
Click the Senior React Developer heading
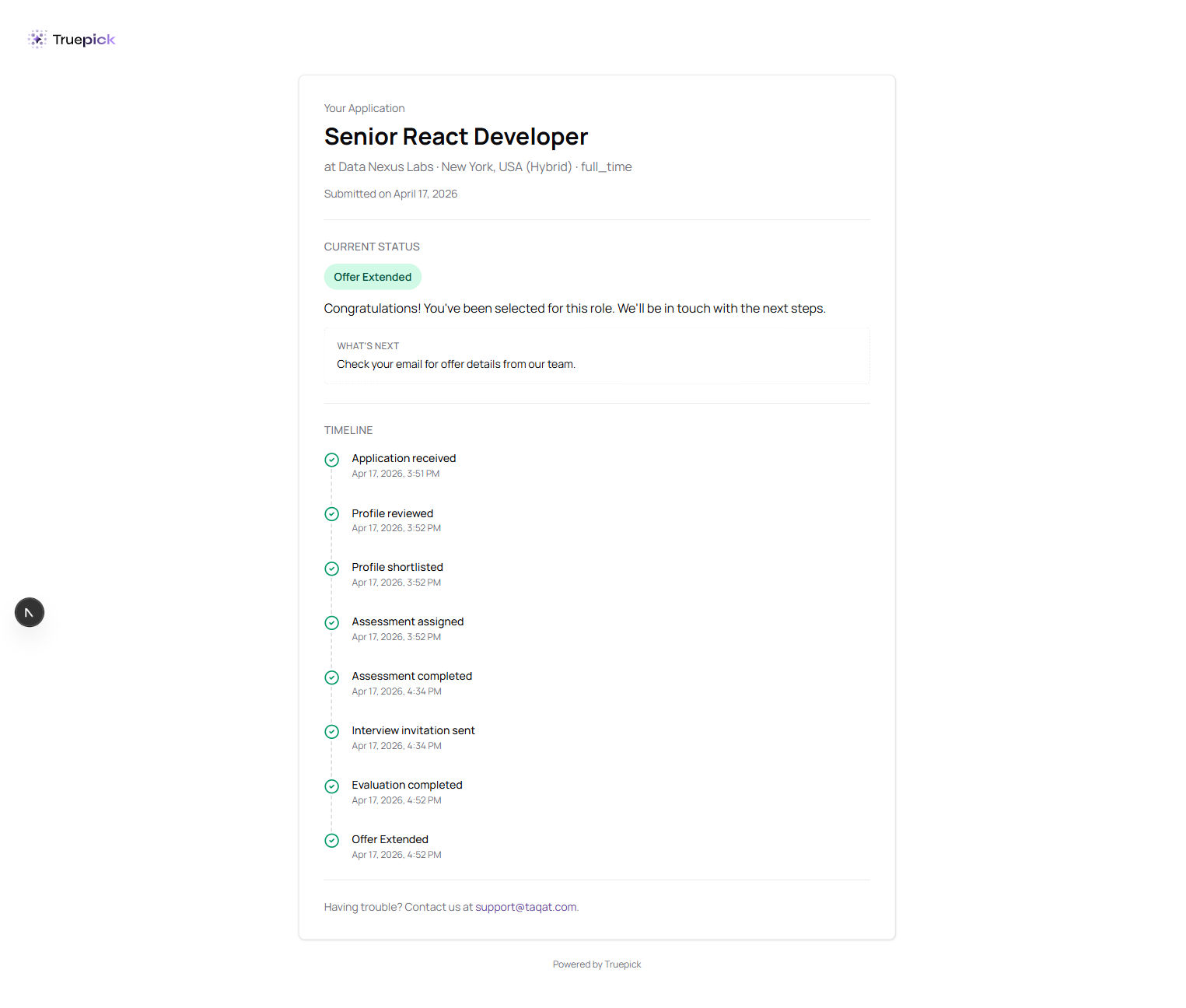[x=456, y=137]
